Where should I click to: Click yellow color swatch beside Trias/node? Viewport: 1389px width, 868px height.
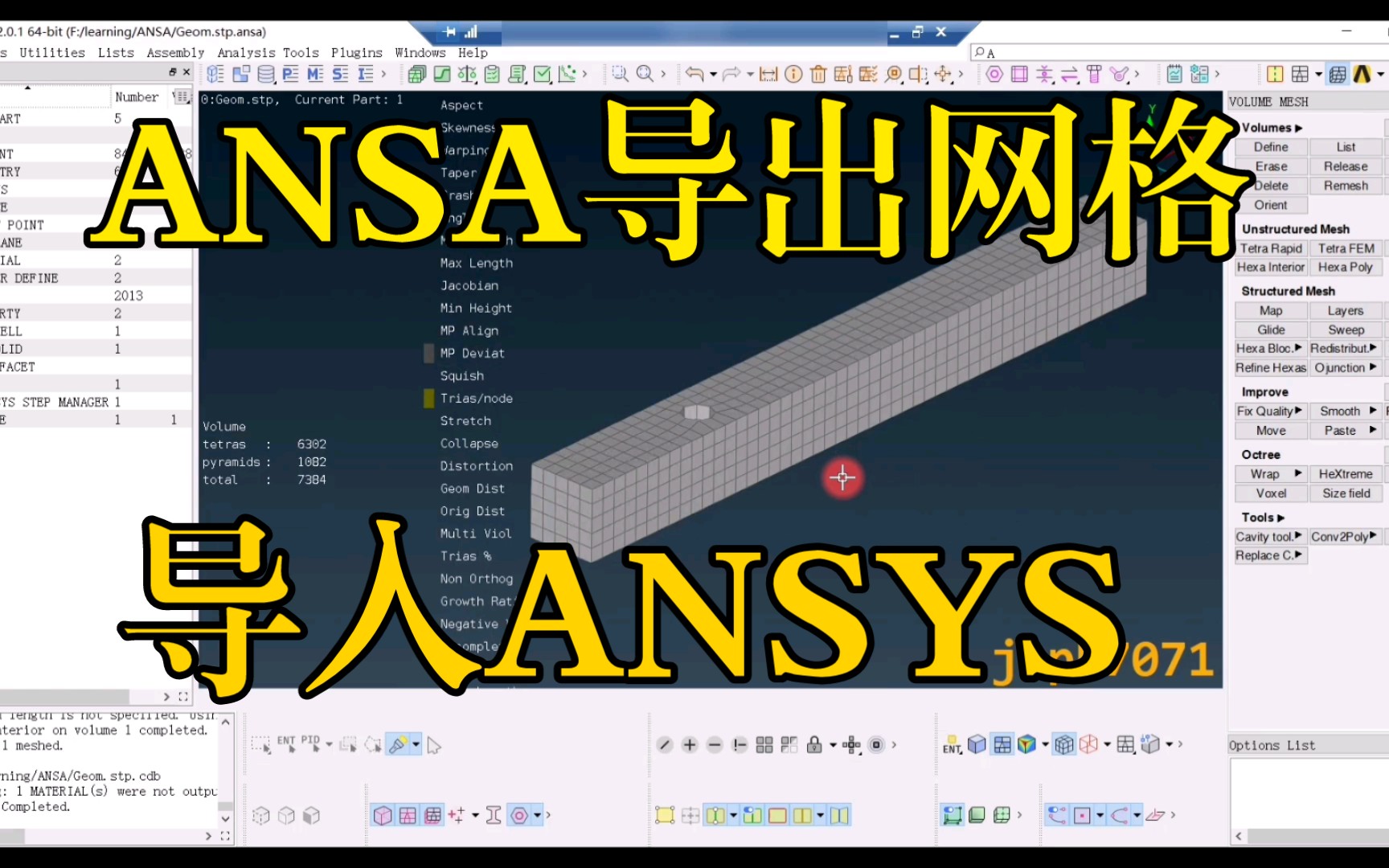pyautogui.click(x=429, y=398)
